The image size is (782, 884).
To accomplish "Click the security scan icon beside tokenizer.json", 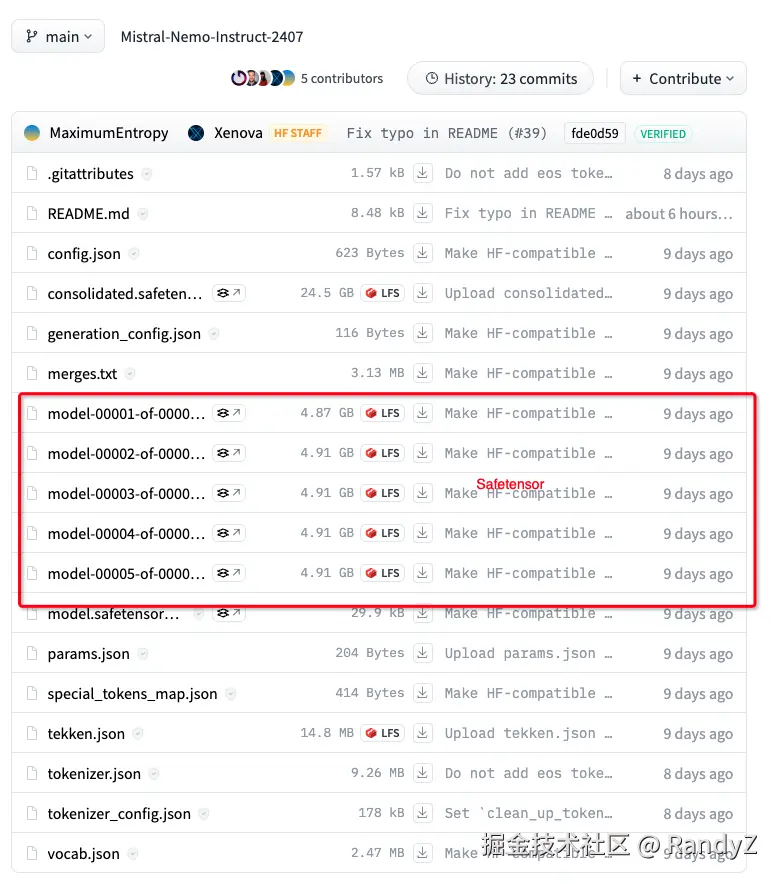I will tap(154, 774).
